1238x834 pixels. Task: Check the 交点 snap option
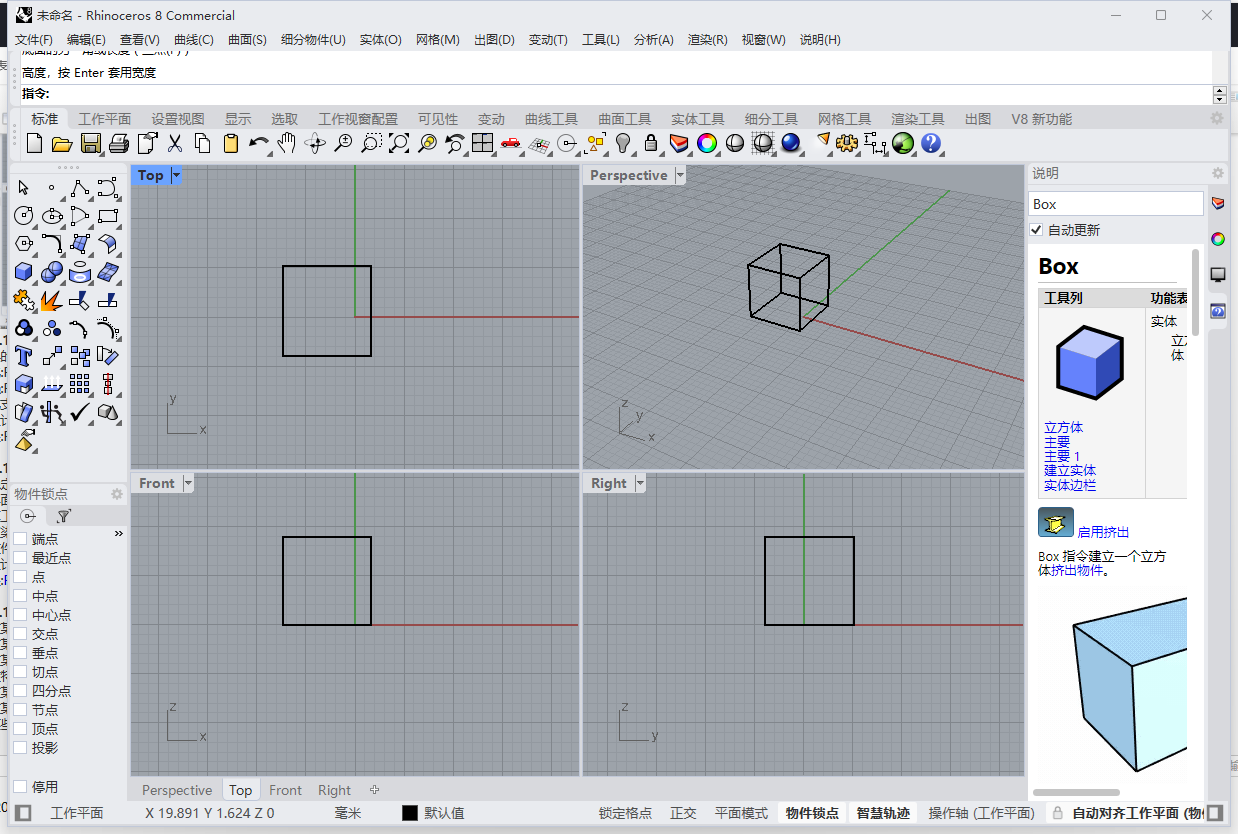(x=20, y=634)
